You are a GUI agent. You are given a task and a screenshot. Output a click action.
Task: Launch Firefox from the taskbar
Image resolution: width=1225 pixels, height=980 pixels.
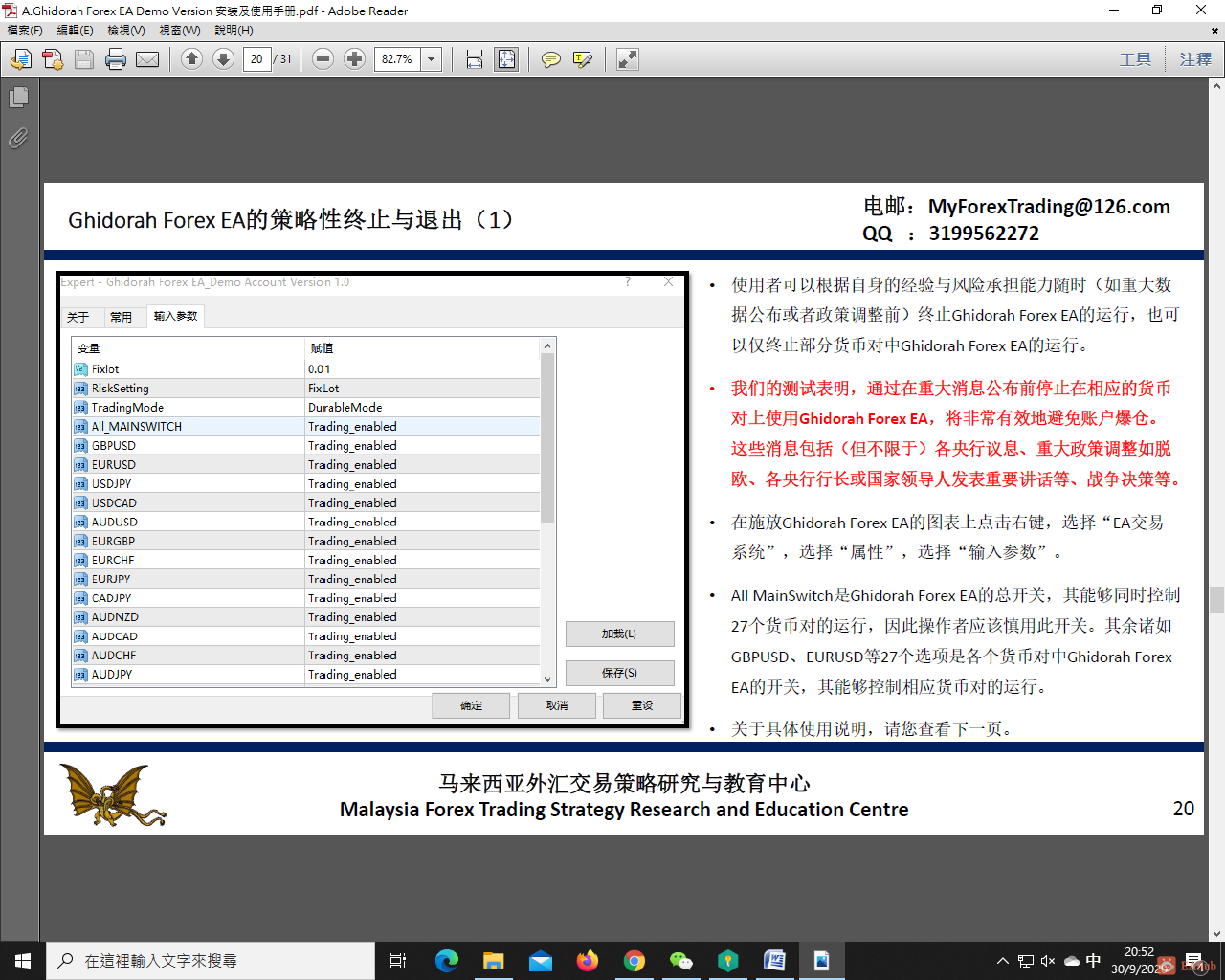pyautogui.click(x=588, y=961)
